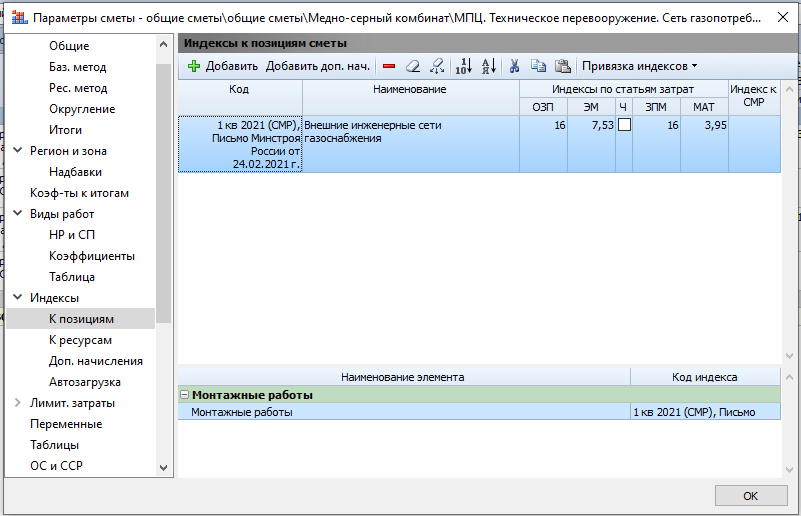Select К ресурсам item
This screenshot has height=516, width=801.
pyautogui.click(x=80, y=340)
